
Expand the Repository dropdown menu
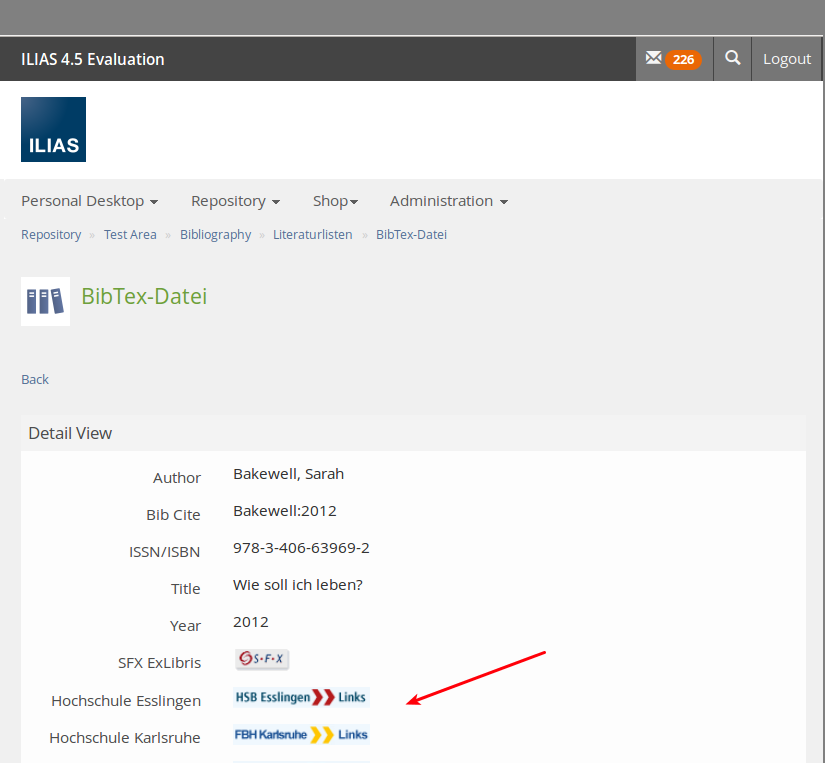tap(235, 201)
